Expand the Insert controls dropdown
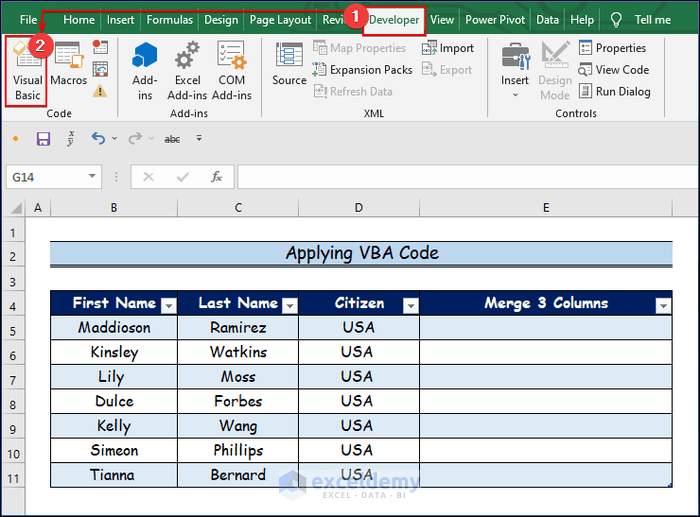The width and height of the screenshot is (700, 517). [515, 95]
